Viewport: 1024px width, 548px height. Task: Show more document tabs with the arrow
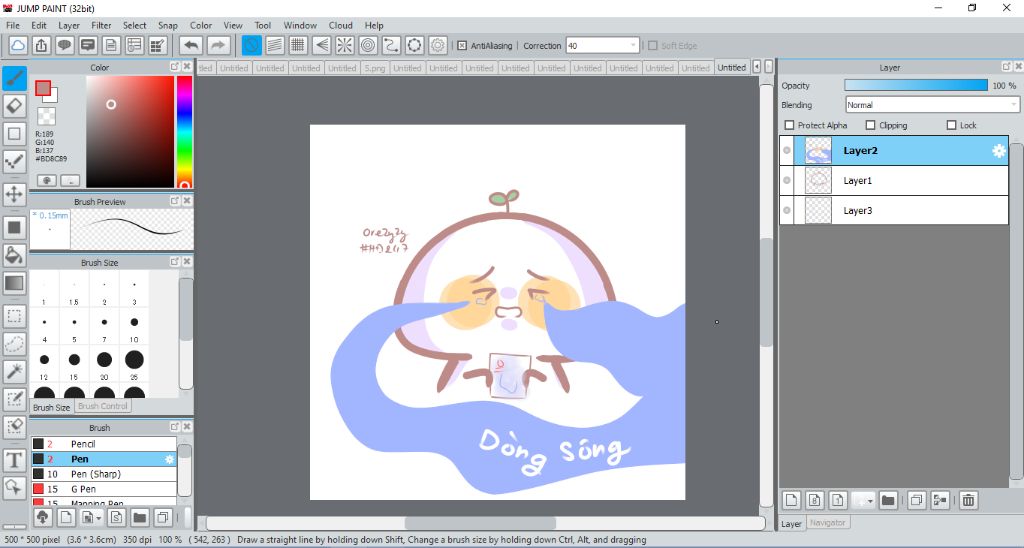click(756, 67)
